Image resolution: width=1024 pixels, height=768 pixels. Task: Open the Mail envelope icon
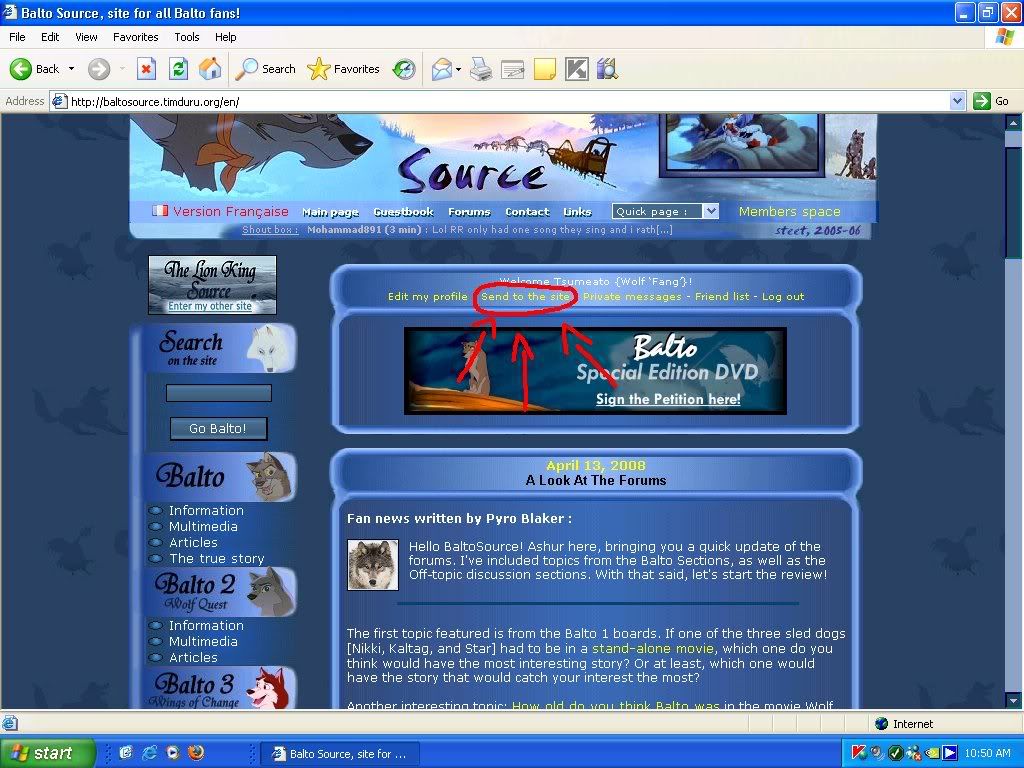tap(442, 69)
